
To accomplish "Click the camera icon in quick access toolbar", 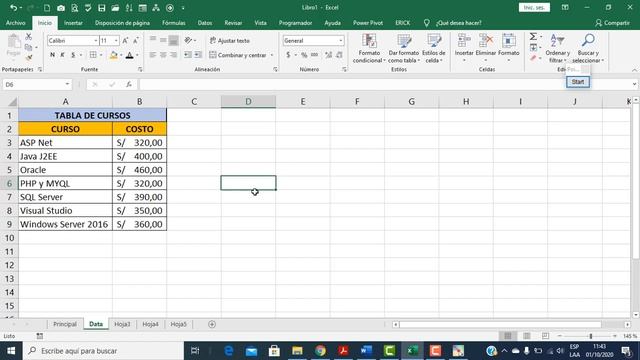I will pos(61,8).
